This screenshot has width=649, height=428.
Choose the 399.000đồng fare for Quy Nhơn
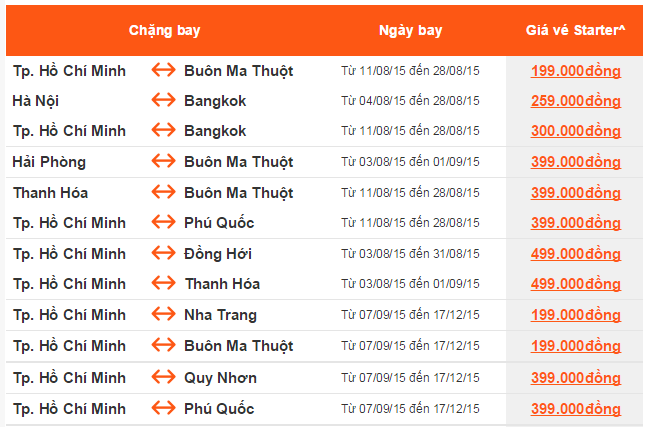(x=576, y=378)
